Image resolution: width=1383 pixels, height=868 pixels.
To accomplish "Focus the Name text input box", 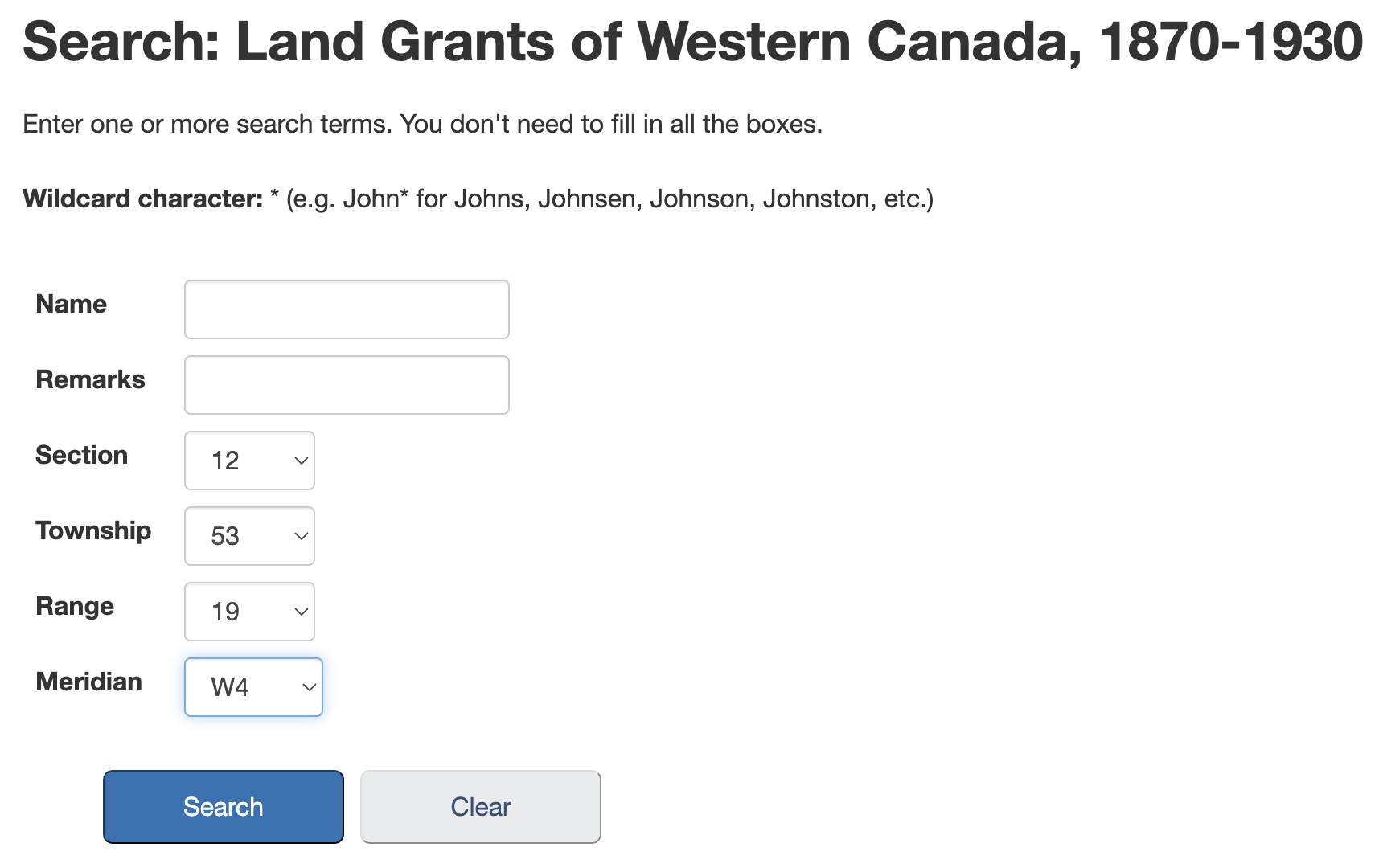I will pyautogui.click(x=347, y=309).
